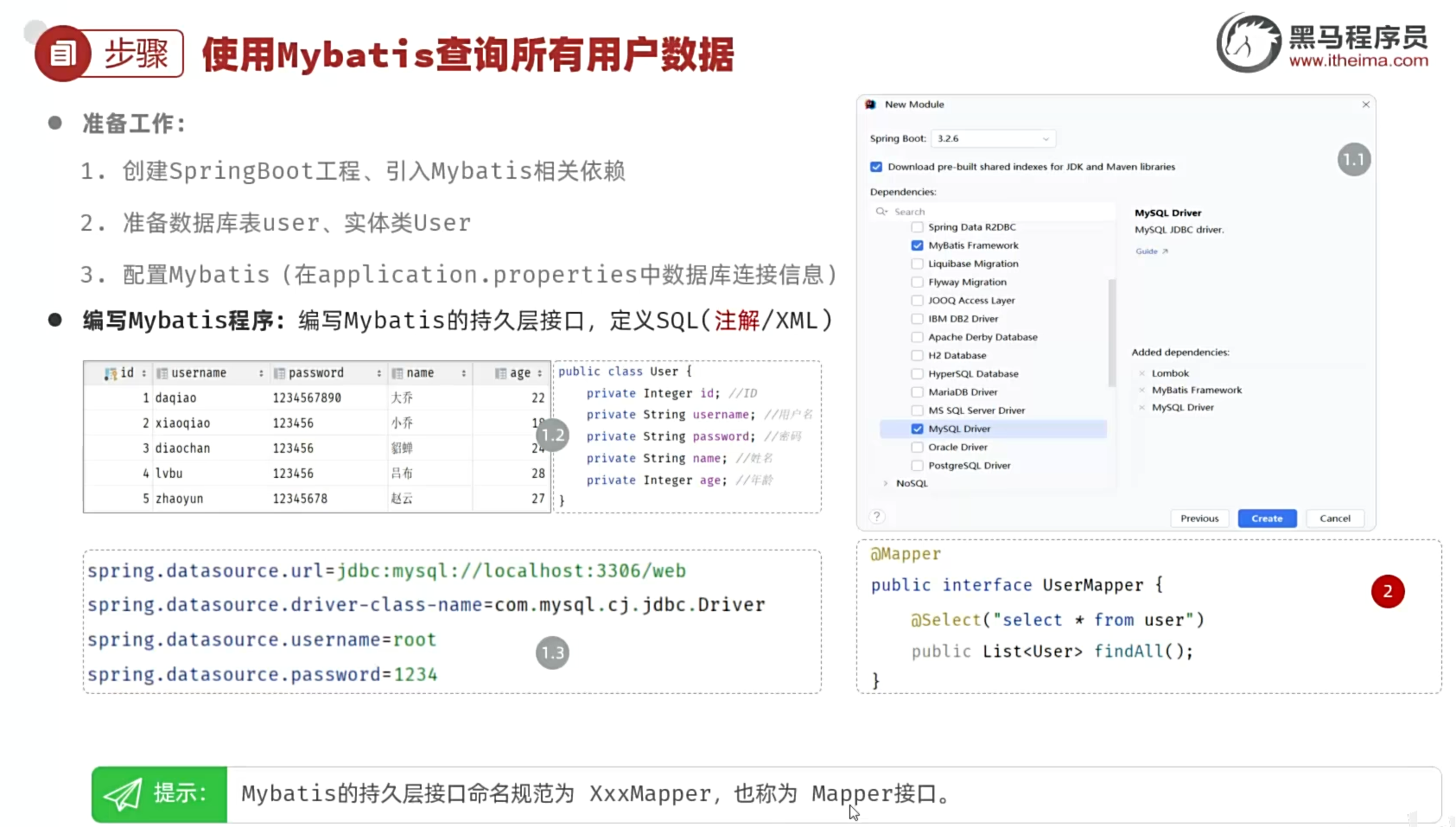Select password cell 1234567890
Screen dimensions: 1456x827
point(307,398)
